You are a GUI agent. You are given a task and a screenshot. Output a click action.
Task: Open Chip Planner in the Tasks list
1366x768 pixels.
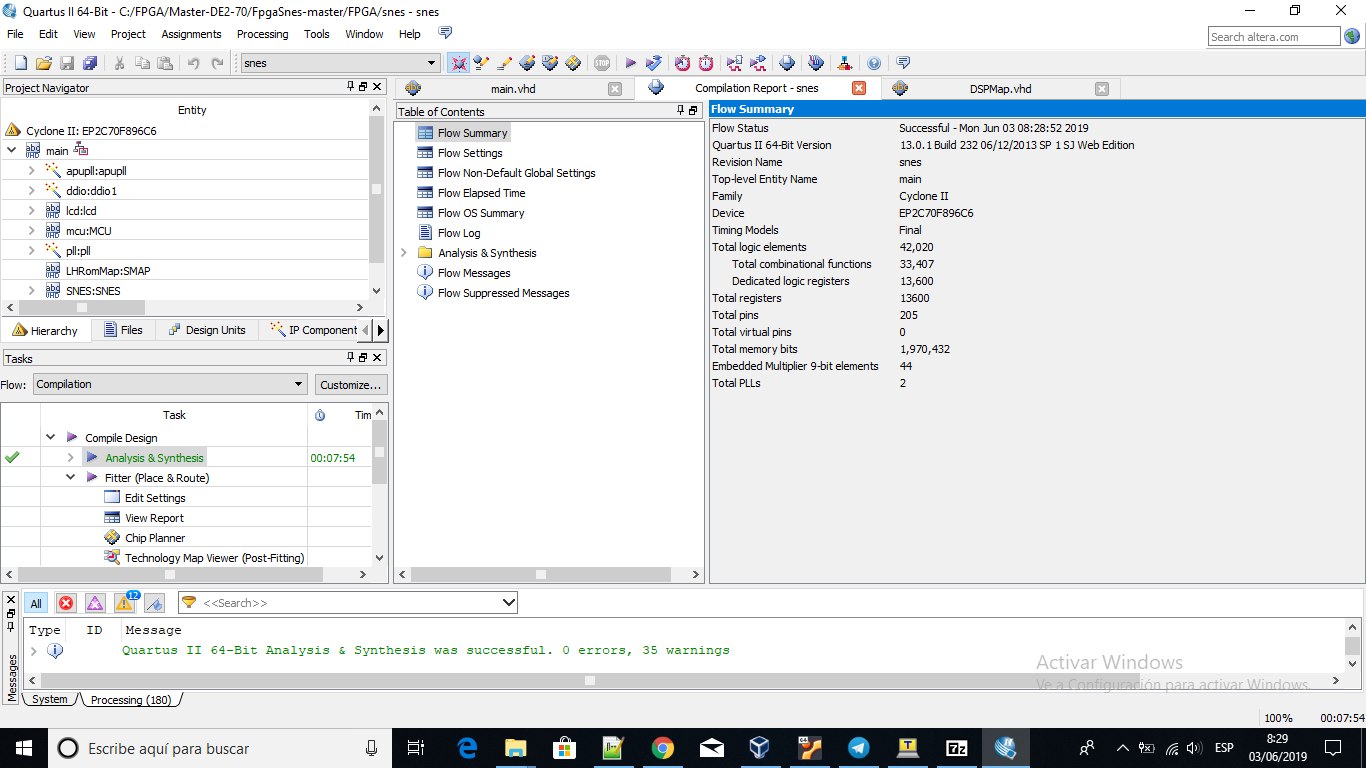pyautogui.click(x=154, y=538)
